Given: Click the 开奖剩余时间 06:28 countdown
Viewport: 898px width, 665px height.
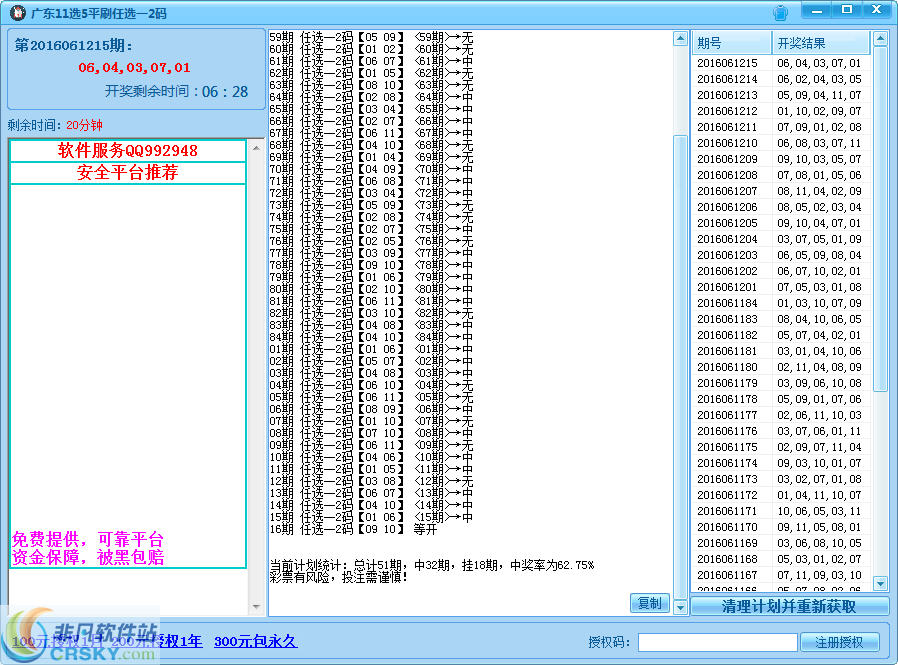Looking at the screenshot, I should point(176,91).
